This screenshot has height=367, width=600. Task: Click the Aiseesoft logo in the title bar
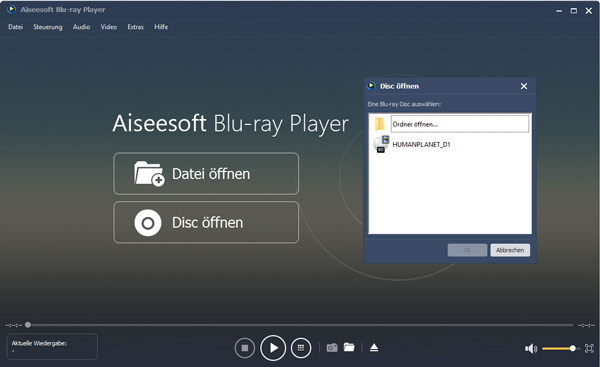tap(11, 9)
